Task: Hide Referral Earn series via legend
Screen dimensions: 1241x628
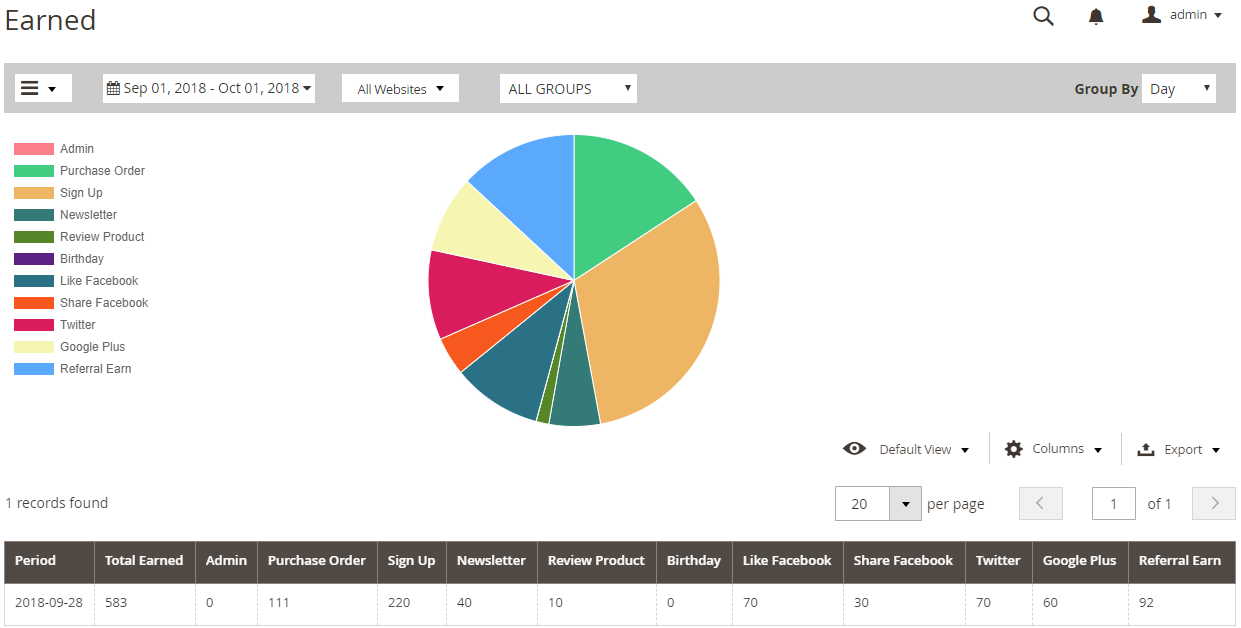Action: click(x=95, y=369)
